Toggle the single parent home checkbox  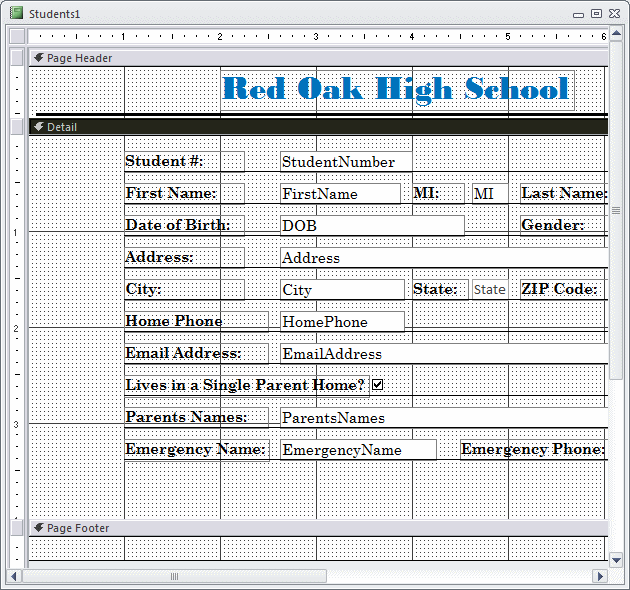click(x=378, y=385)
